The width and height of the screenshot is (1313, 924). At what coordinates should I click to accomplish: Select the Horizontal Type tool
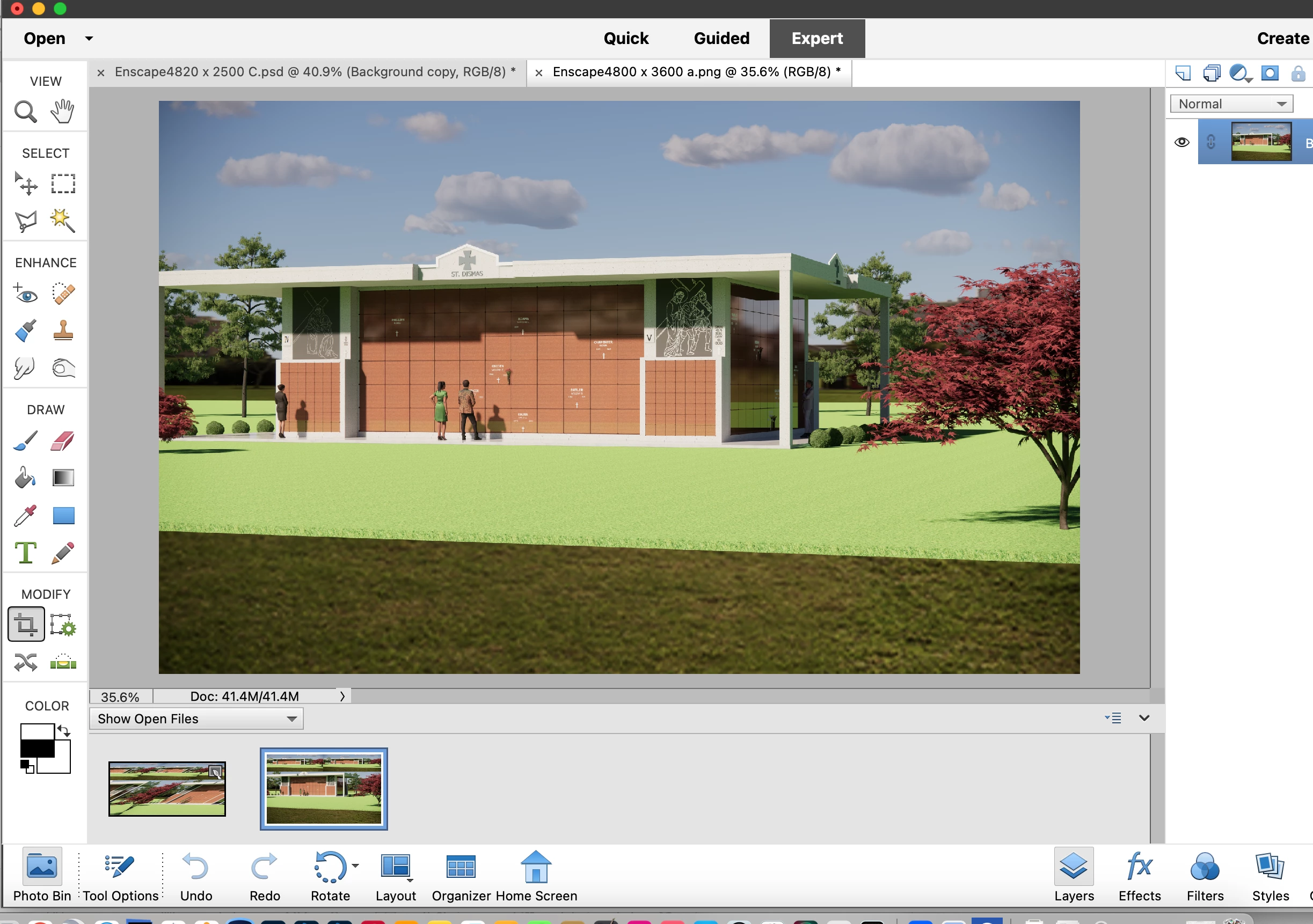pos(25,553)
